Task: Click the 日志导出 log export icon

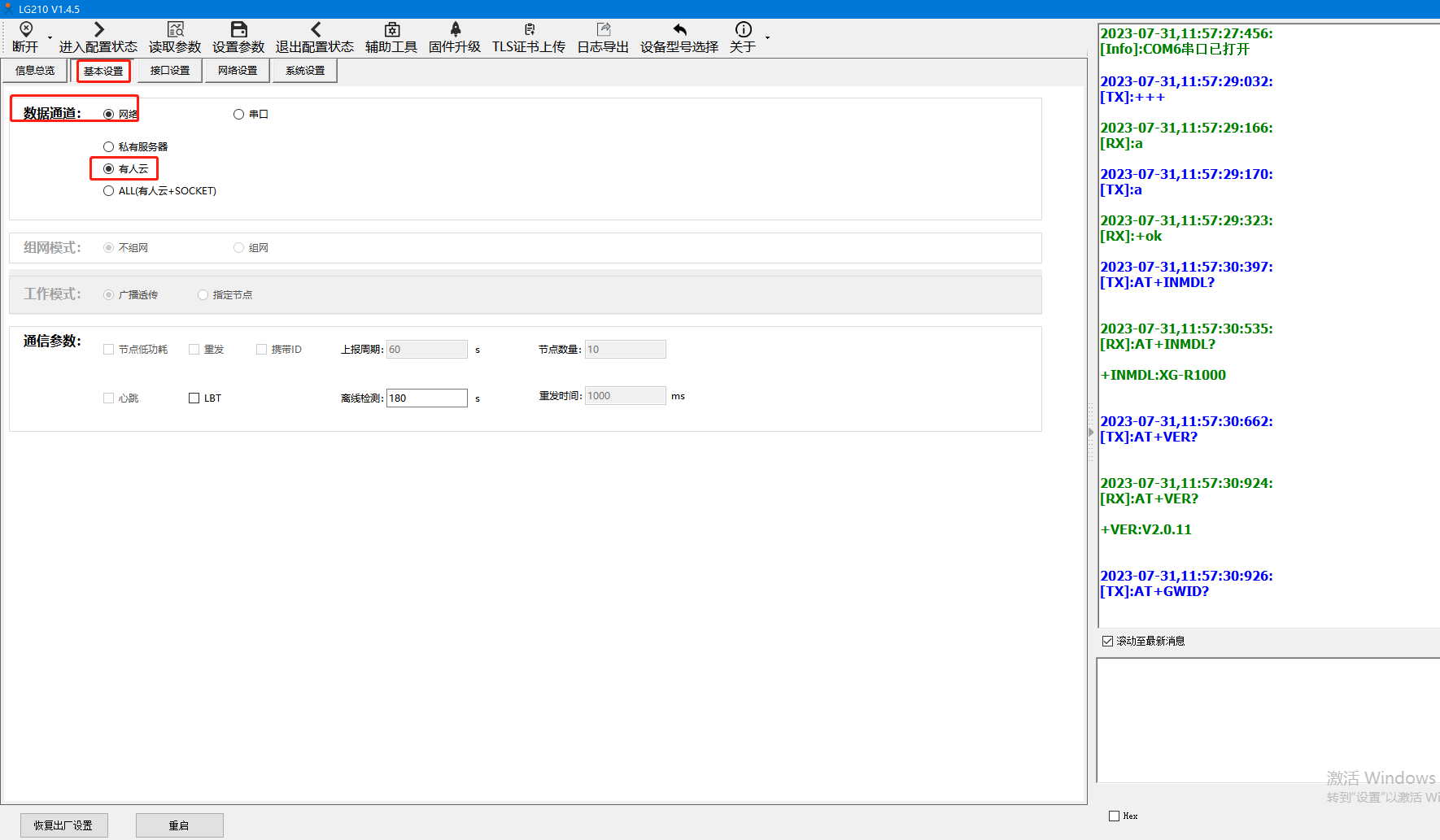Action: point(603,30)
